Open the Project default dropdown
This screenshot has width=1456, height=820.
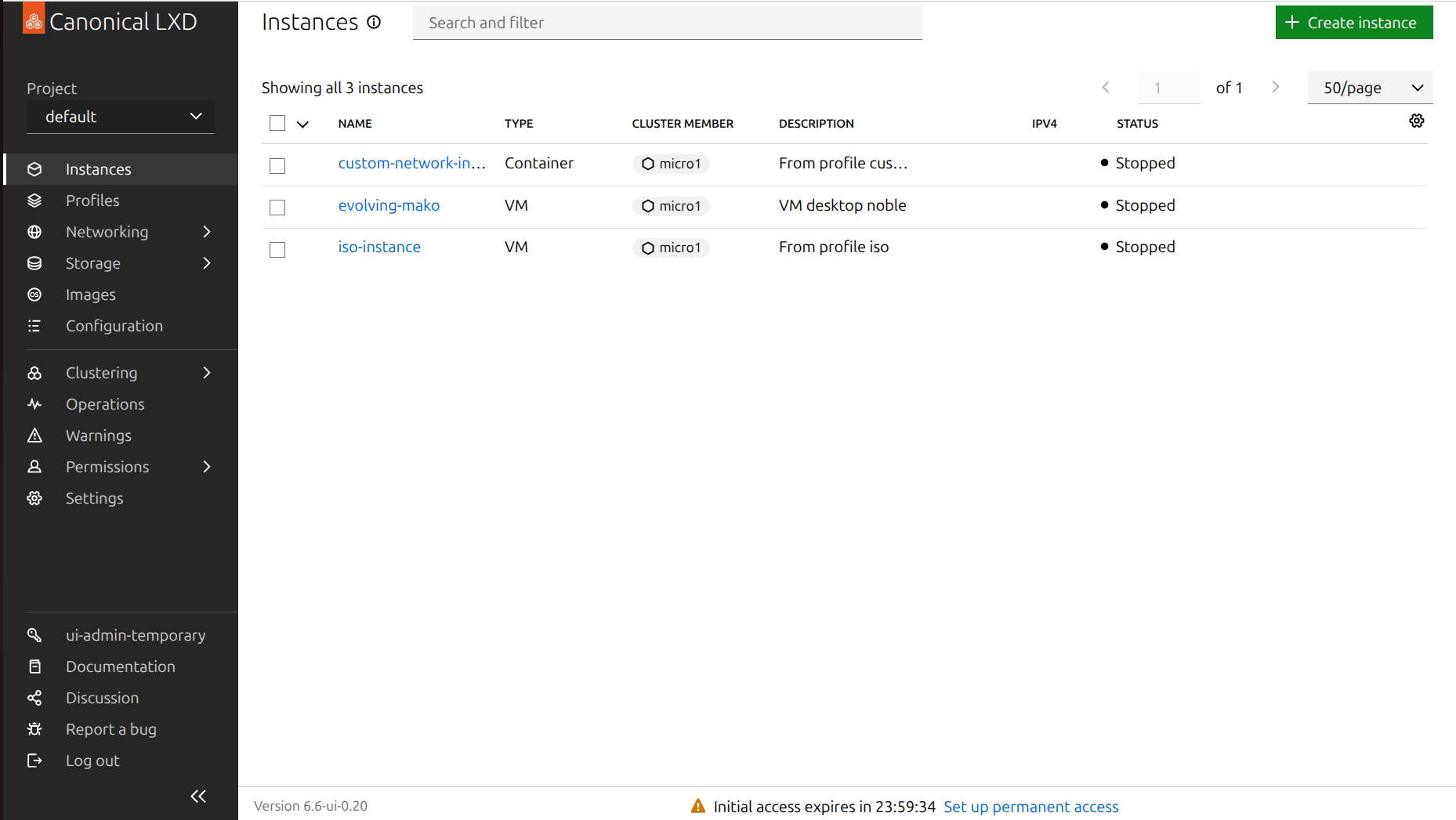[x=121, y=117]
